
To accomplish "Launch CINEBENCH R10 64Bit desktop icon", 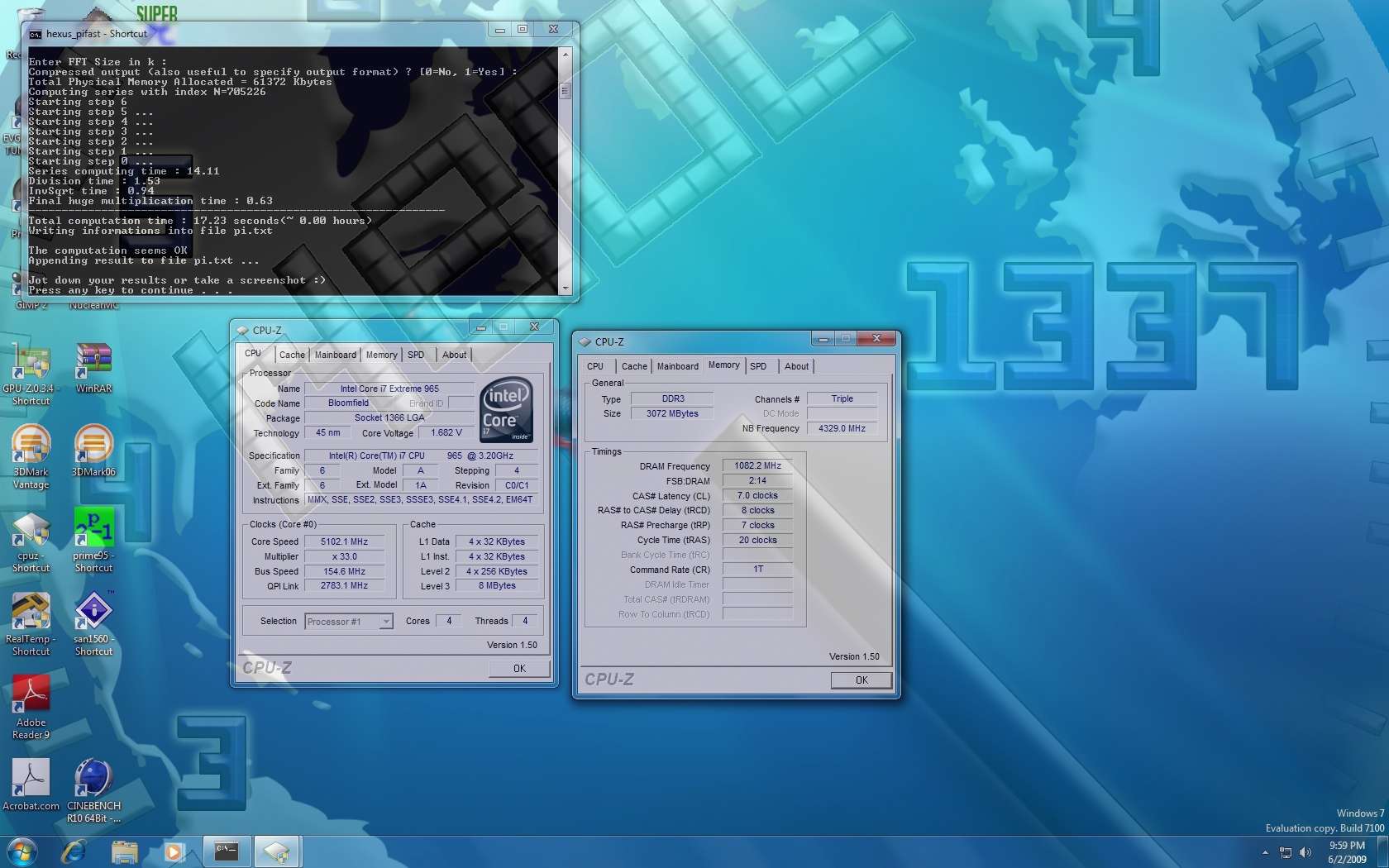I will 93,791.
